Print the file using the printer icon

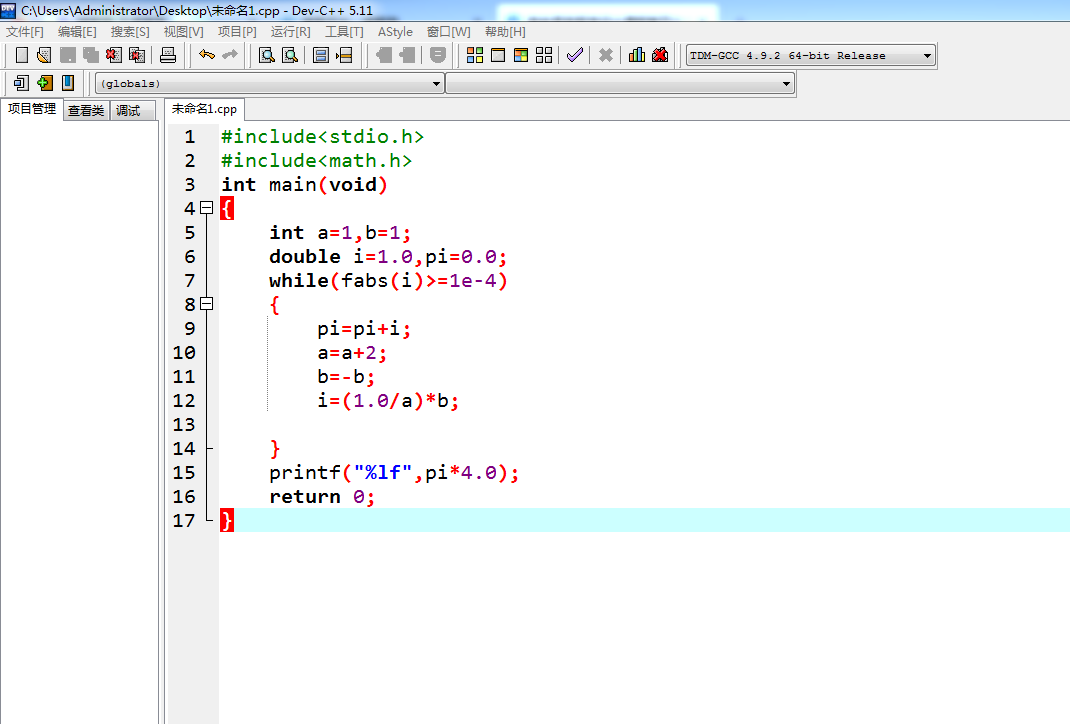pos(168,55)
